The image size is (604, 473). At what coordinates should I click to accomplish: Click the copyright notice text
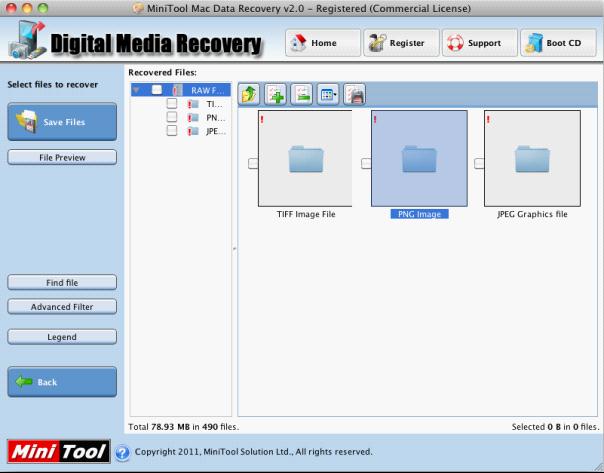(x=253, y=452)
